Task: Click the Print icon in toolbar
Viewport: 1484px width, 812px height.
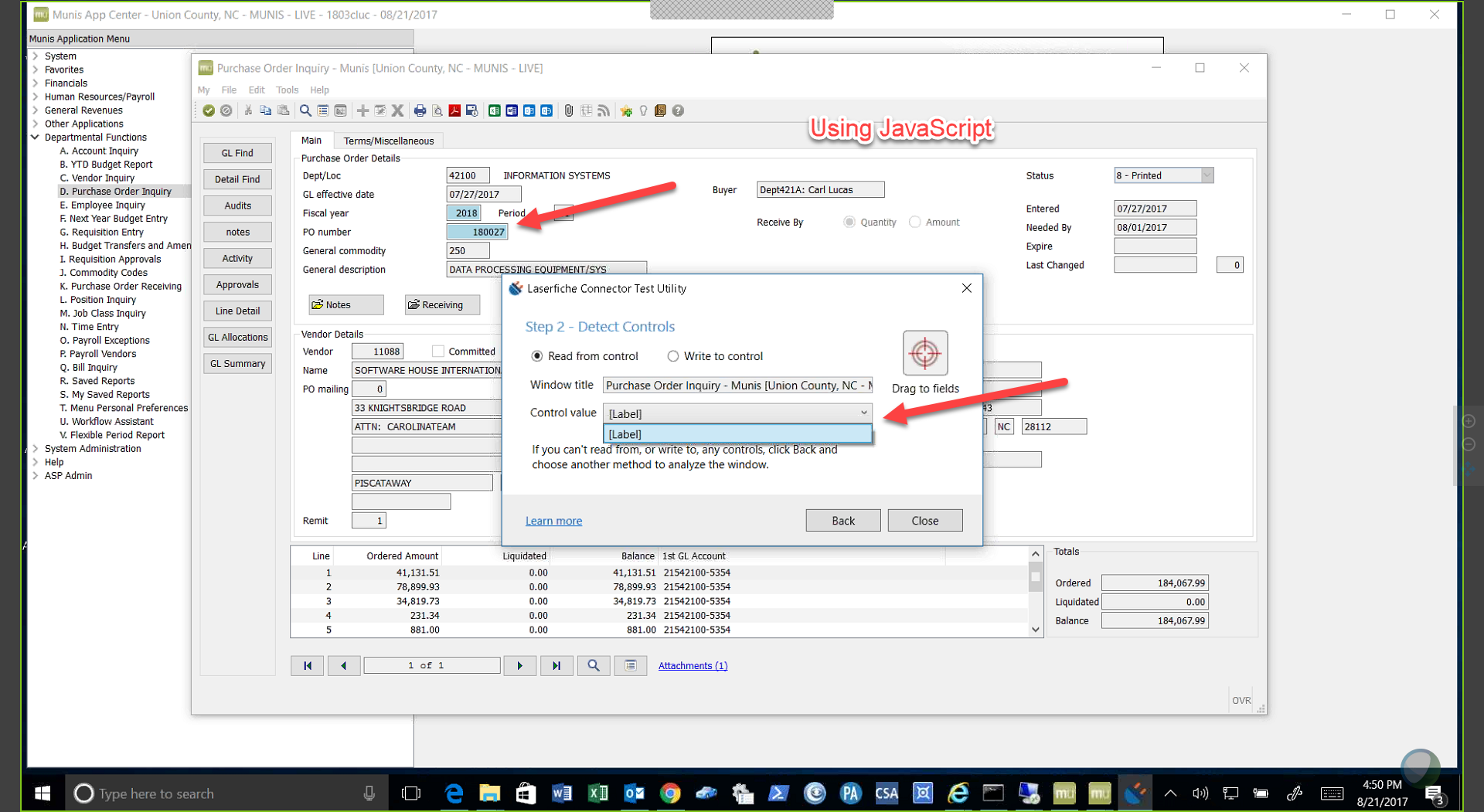Action: 420,110
